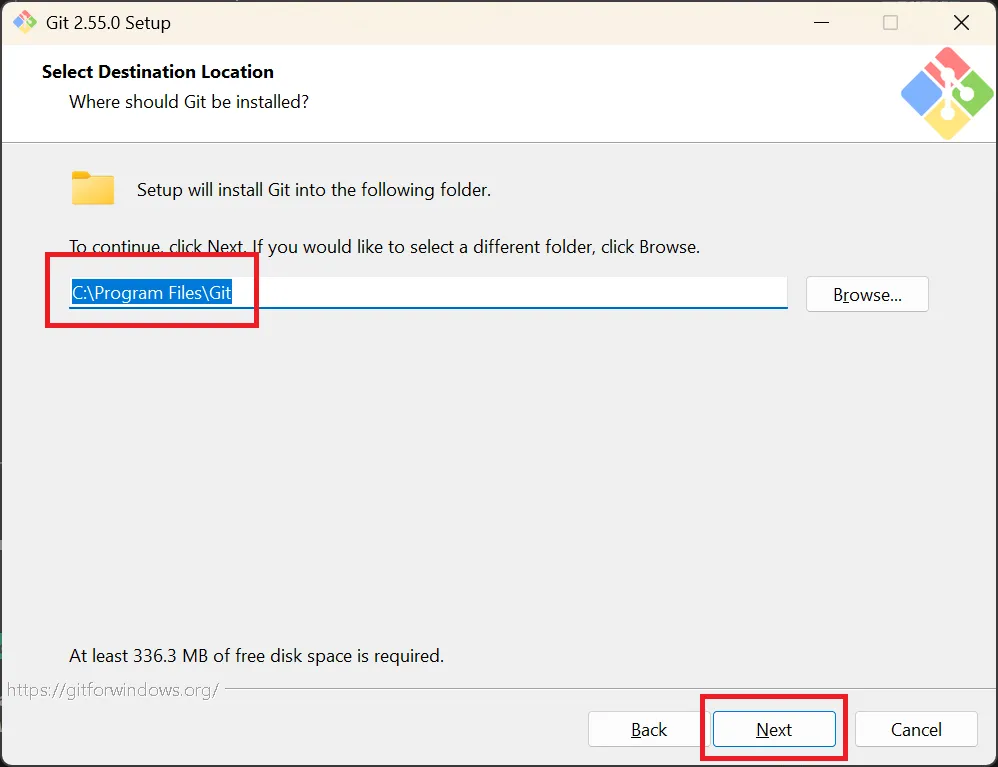Click the highlighted C:\Program Files\Git path text
Image resolution: width=998 pixels, height=767 pixels.
click(x=151, y=293)
